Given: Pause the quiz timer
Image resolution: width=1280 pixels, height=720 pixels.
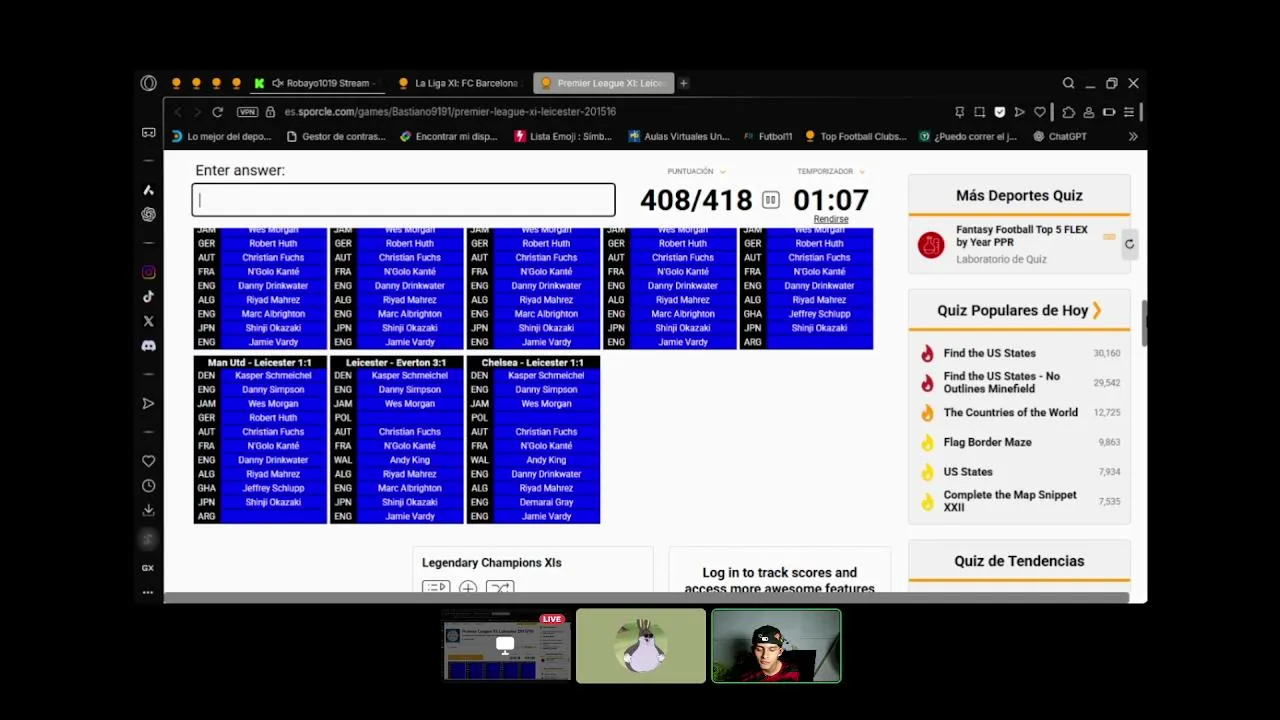Looking at the screenshot, I should pos(770,200).
